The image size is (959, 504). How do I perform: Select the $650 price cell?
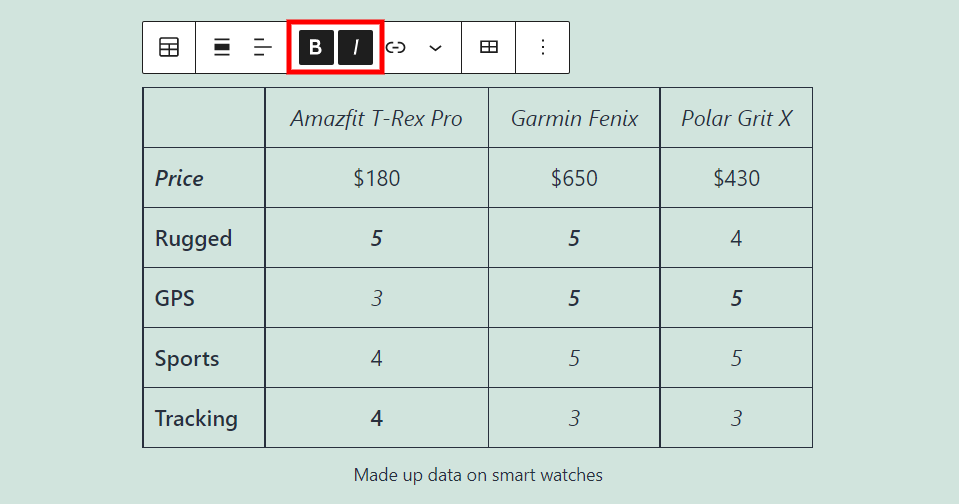(574, 178)
